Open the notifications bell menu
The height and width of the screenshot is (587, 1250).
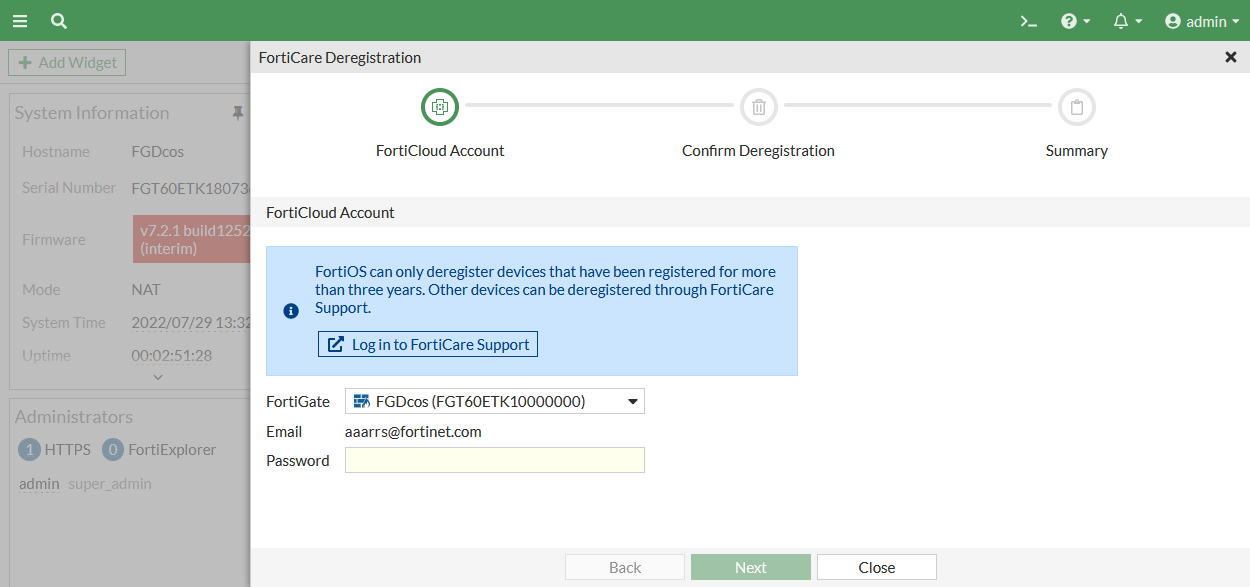(1127, 21)
